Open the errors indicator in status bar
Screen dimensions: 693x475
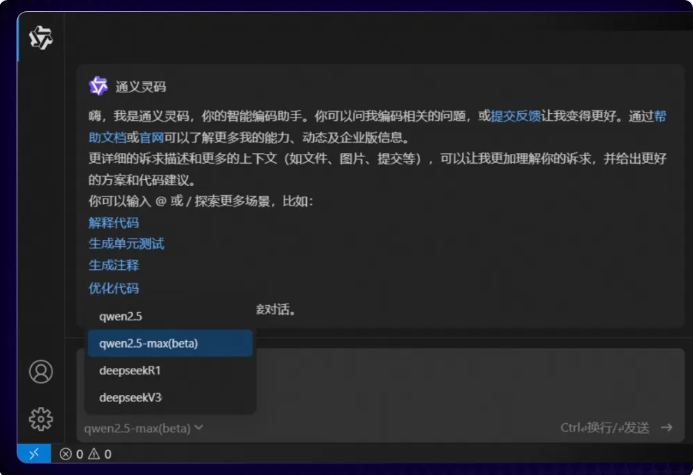tap(71, 454)
